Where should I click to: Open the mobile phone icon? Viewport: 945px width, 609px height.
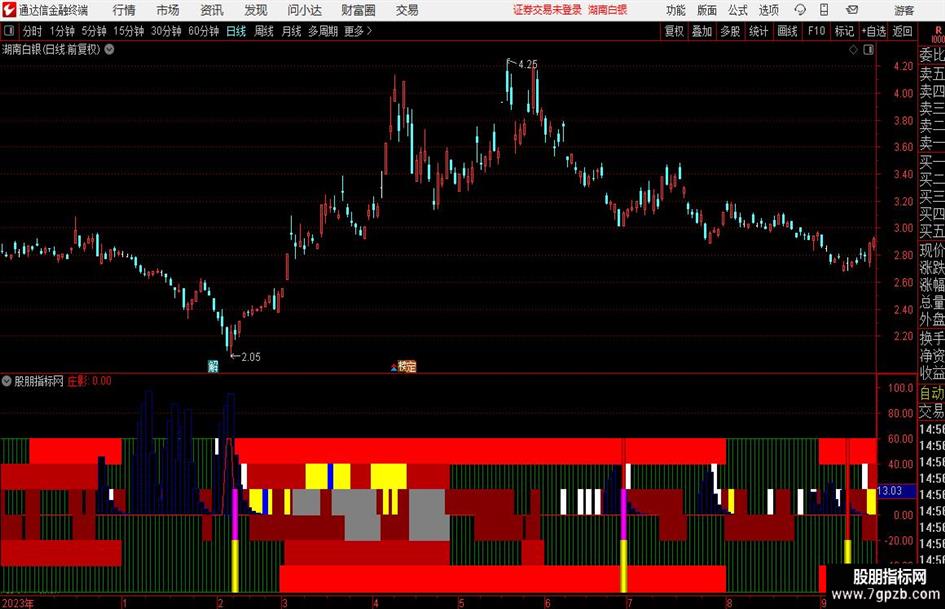point(824,10)
